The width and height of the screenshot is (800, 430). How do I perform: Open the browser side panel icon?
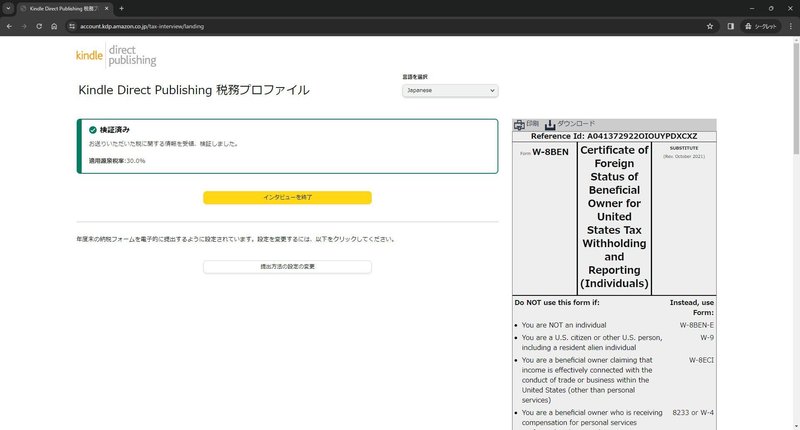pos(731,26)
